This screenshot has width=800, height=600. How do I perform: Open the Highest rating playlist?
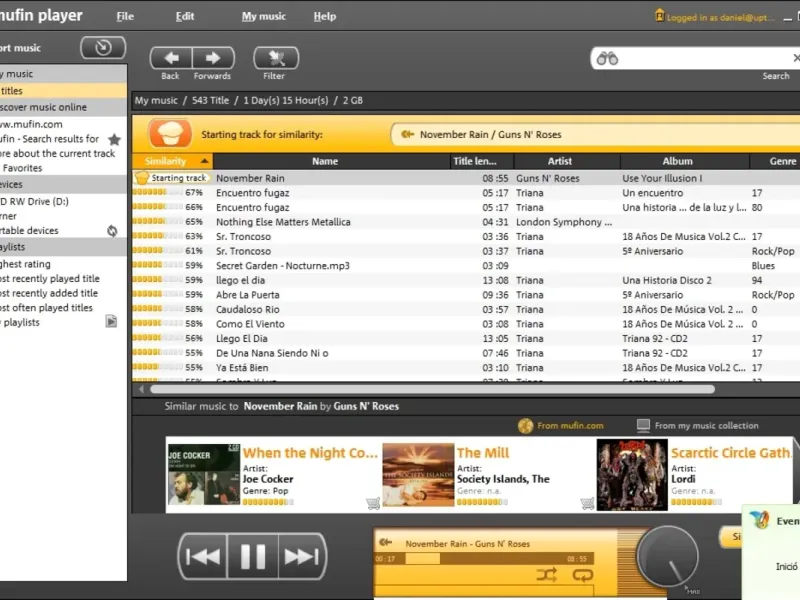[25, 264]
